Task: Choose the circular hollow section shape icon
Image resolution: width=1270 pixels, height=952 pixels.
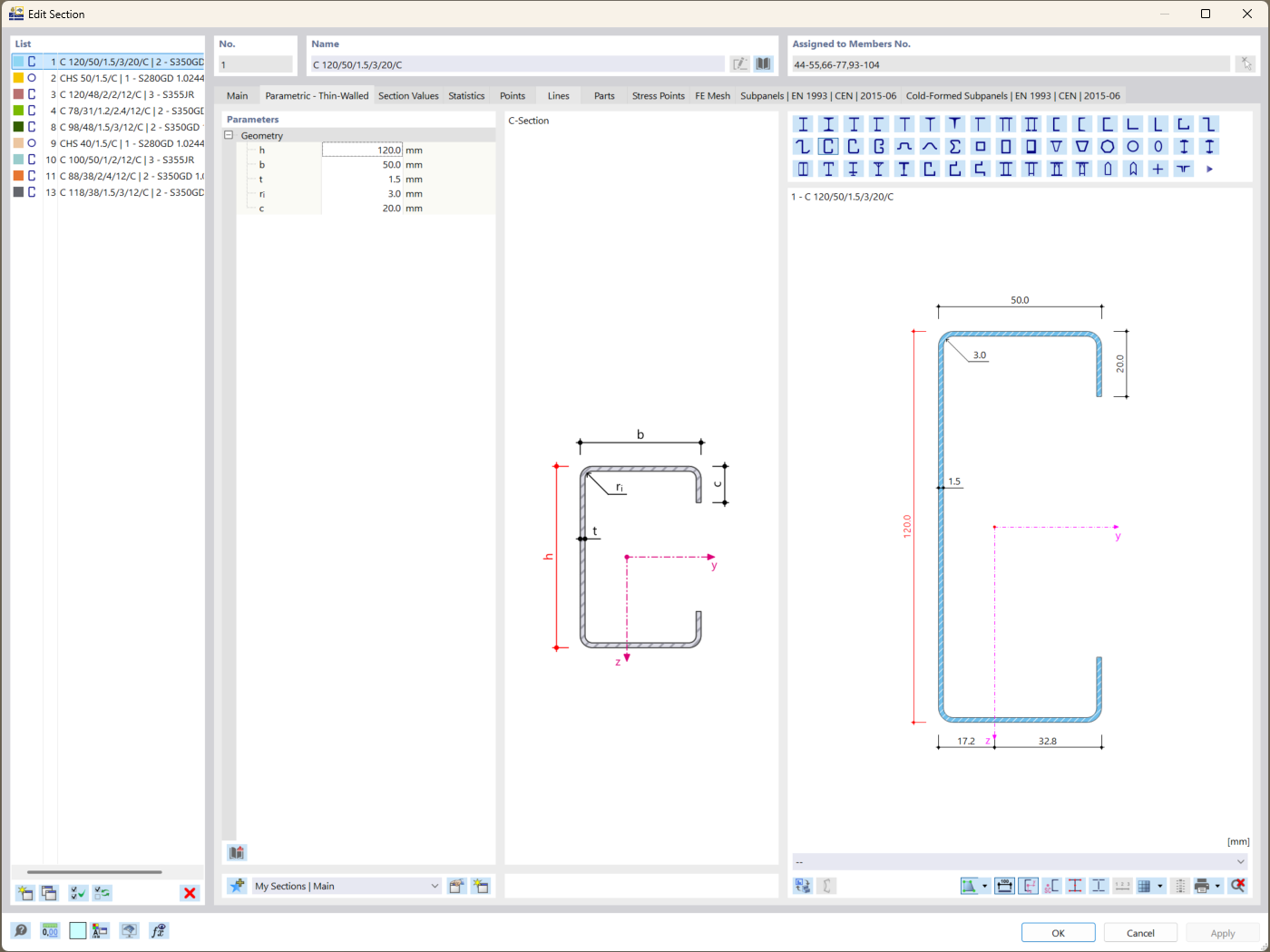Action: [1132, 146]
